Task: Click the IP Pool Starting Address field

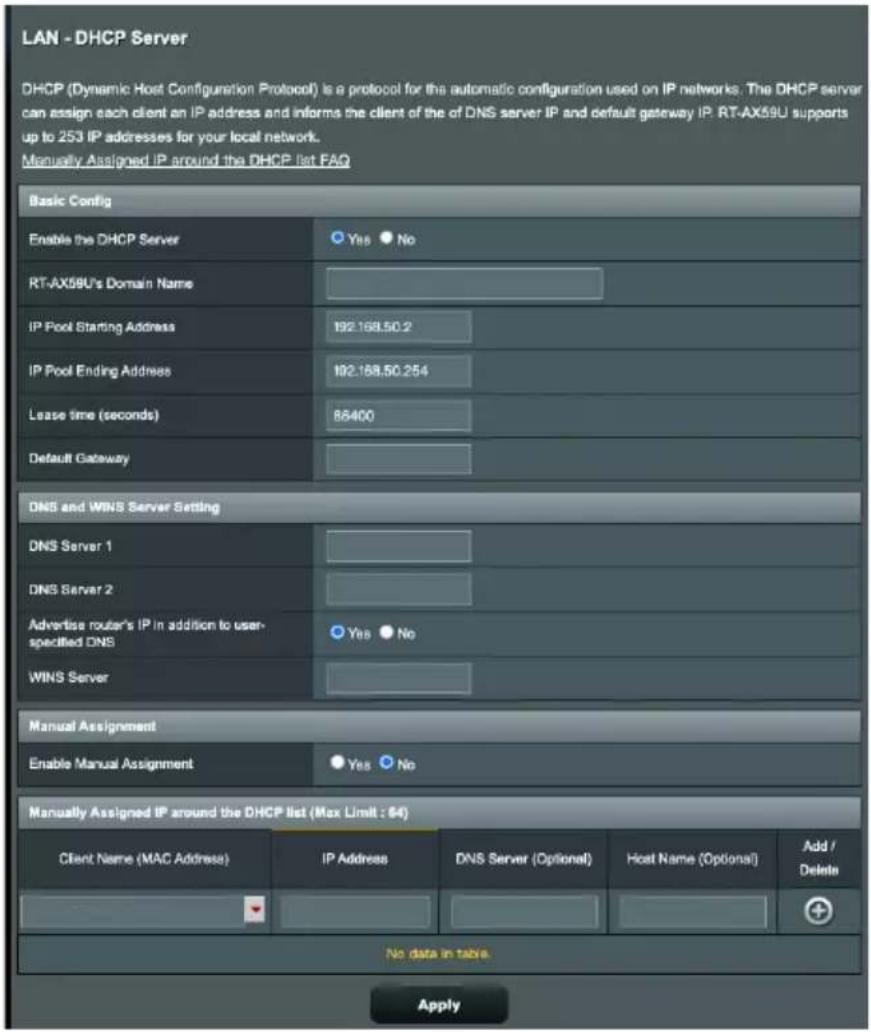Action: (398, 327)
